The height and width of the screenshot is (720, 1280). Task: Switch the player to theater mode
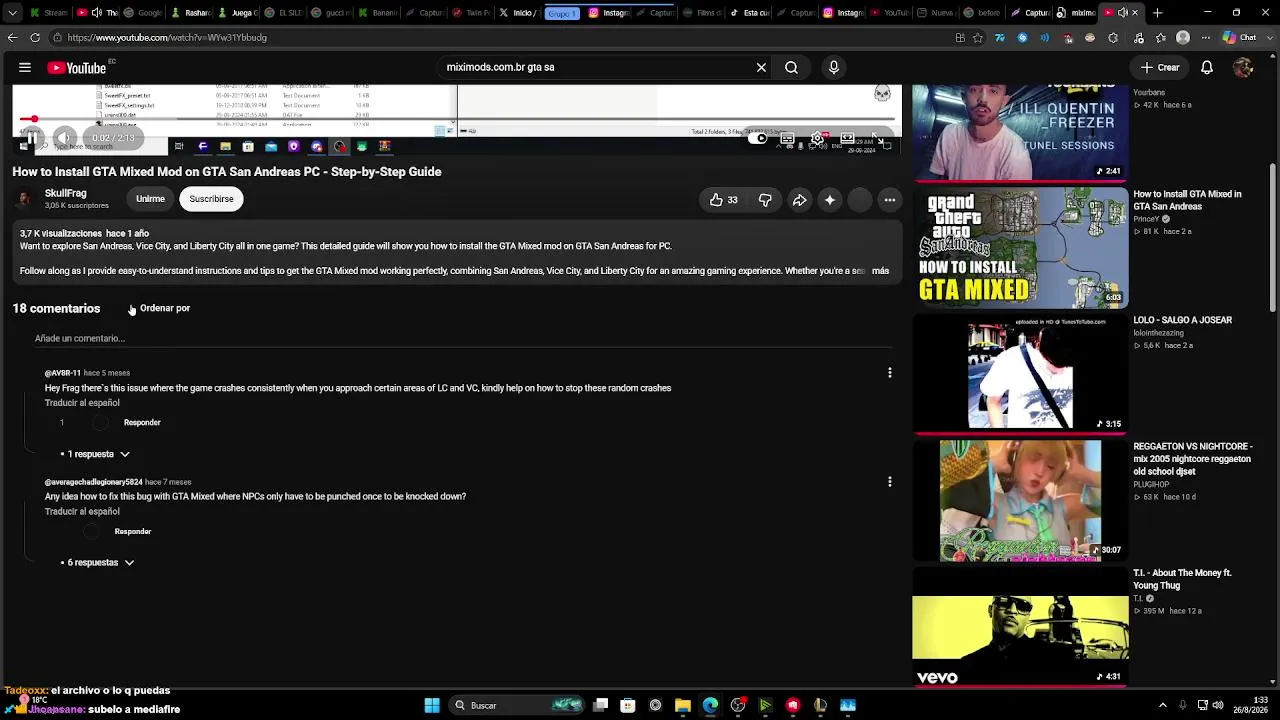[848, 138]
